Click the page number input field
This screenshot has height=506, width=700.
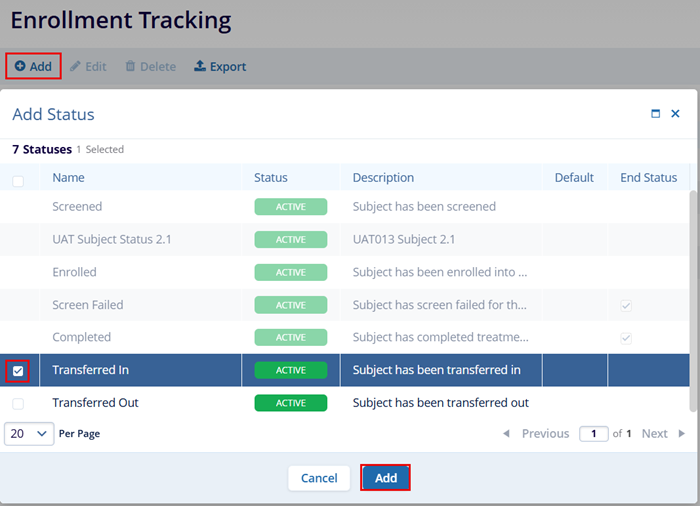[594, 434]
